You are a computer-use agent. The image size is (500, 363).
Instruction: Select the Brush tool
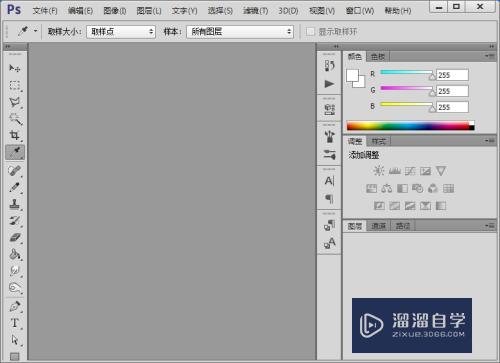pos(15,187)
